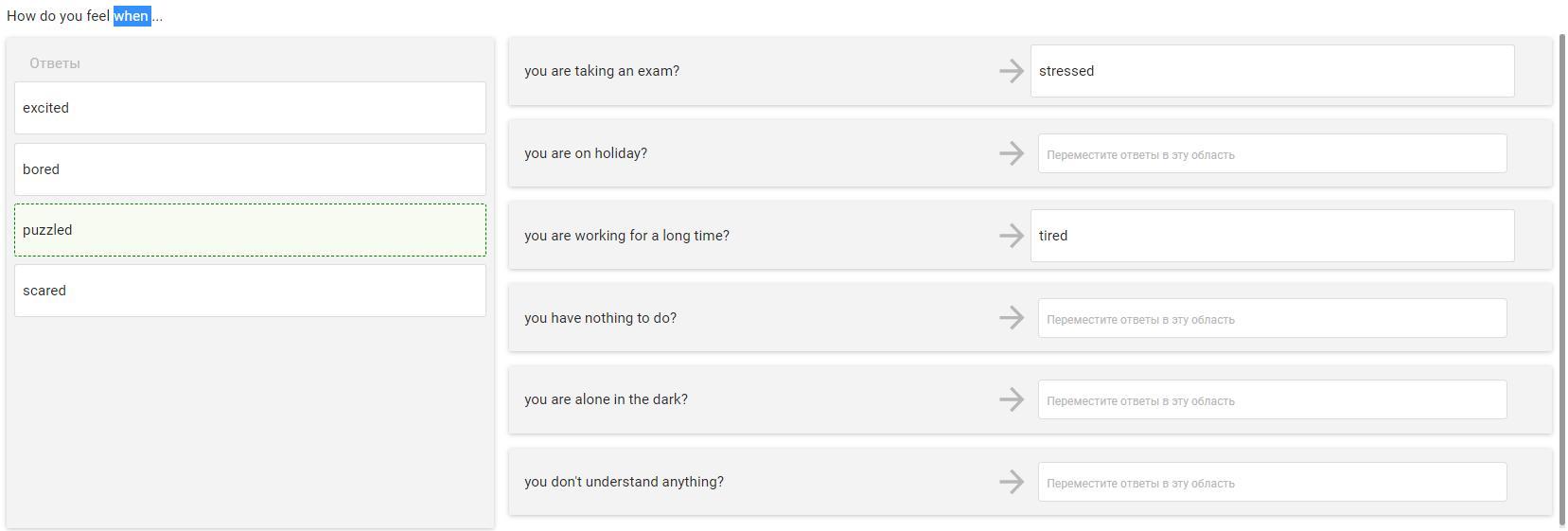The width and height of the screenshot is (1568, 531).
Task: Select the 'bored' answer card
Action: [250, 169]
